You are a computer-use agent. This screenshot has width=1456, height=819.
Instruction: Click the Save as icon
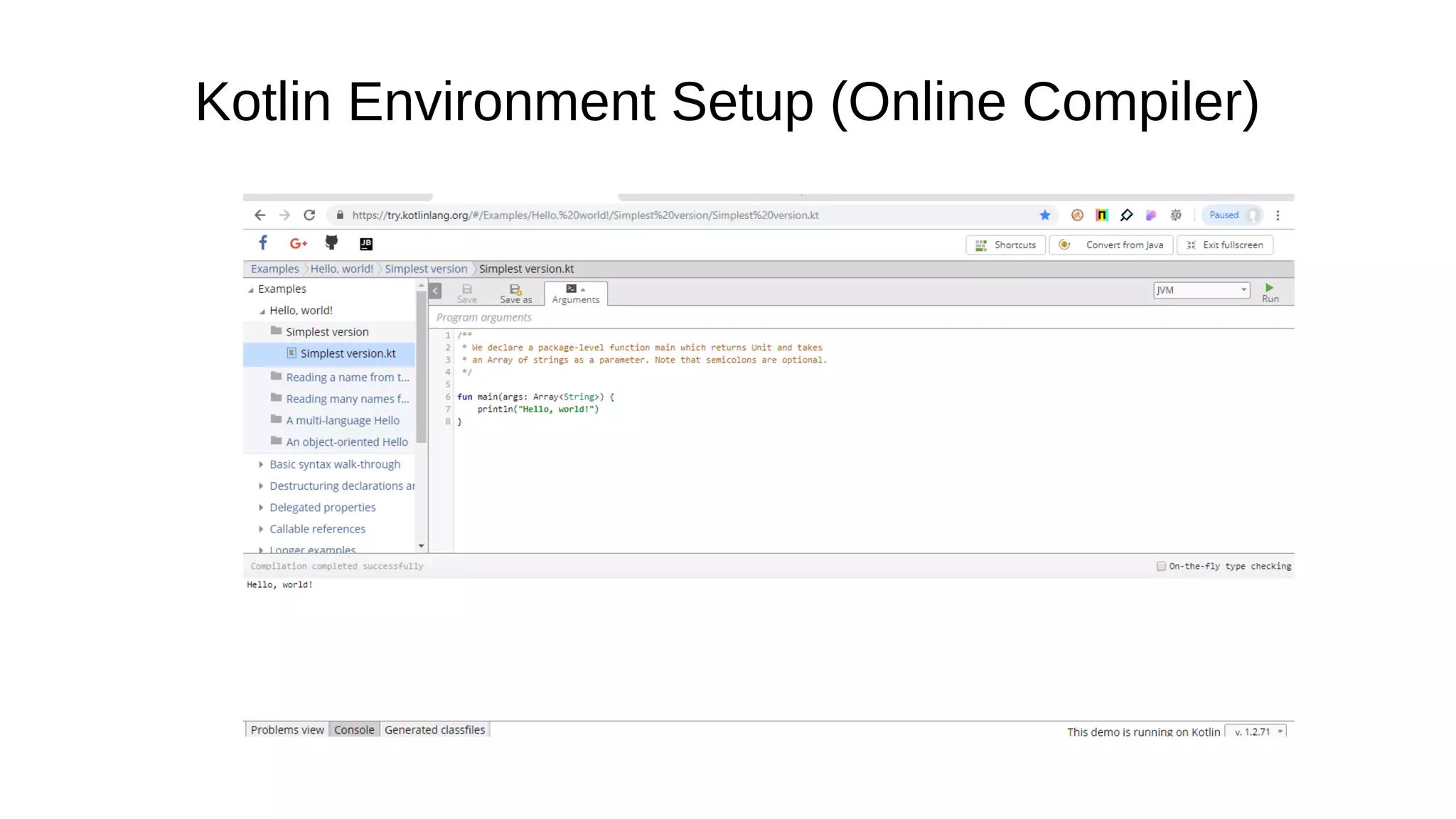click(515, 293)
